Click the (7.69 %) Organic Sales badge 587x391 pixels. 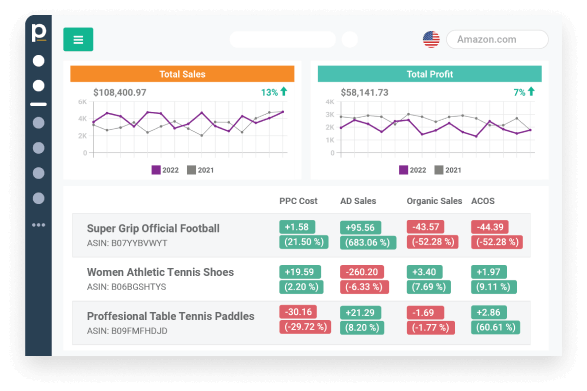(429, 287)
